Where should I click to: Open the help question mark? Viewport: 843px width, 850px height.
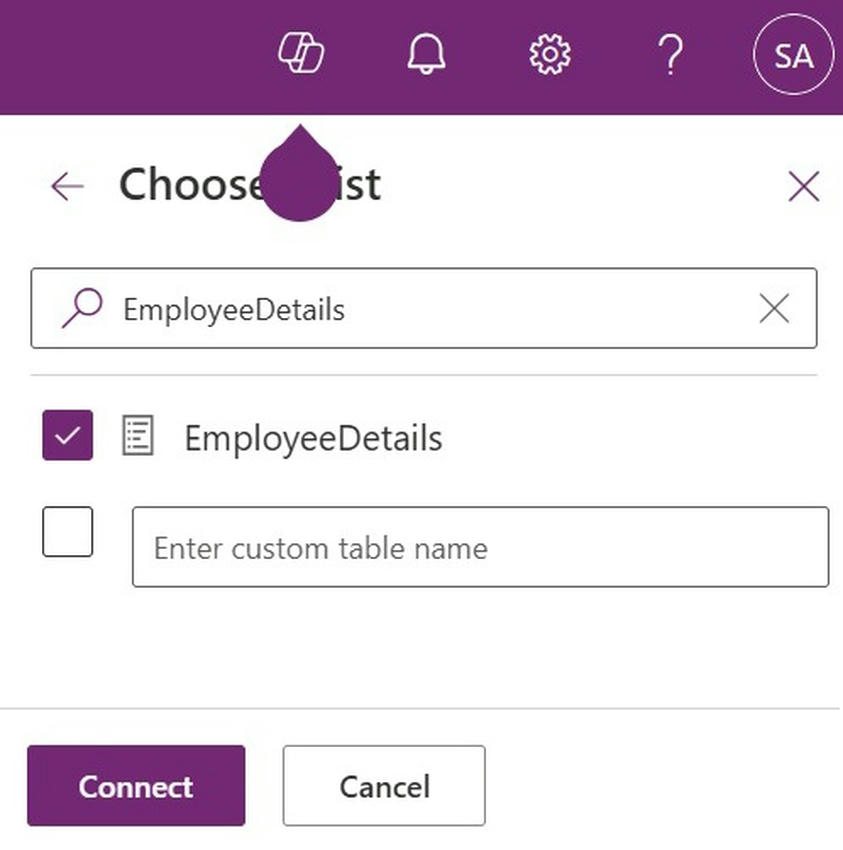pos(671,55)
